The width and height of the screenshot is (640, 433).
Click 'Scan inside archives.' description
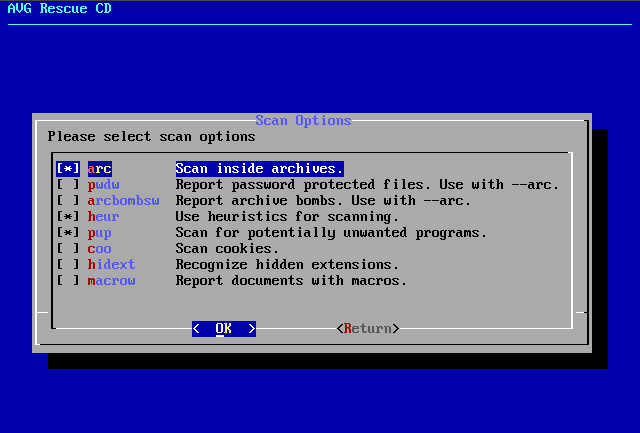[x=260, y=169]
